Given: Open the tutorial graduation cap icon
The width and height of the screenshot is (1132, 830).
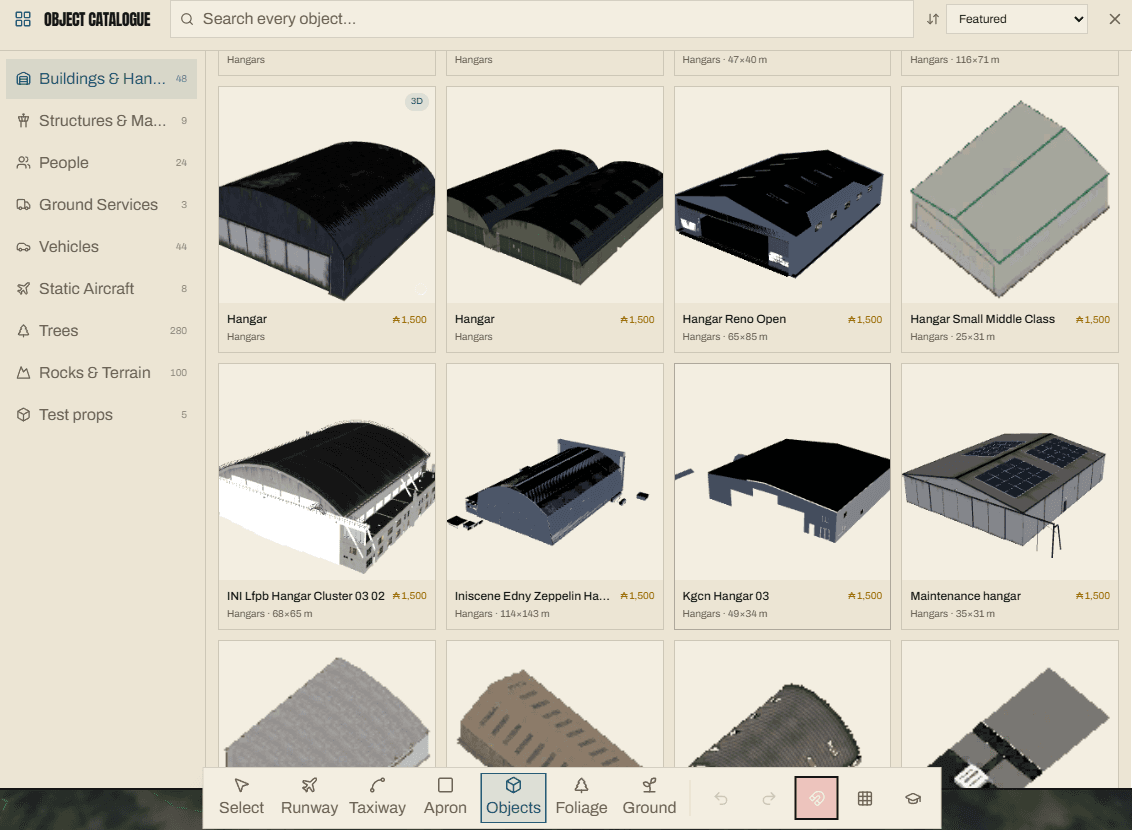Looking at the screenshot, I should pyautogui.click(x=913, y=798).
